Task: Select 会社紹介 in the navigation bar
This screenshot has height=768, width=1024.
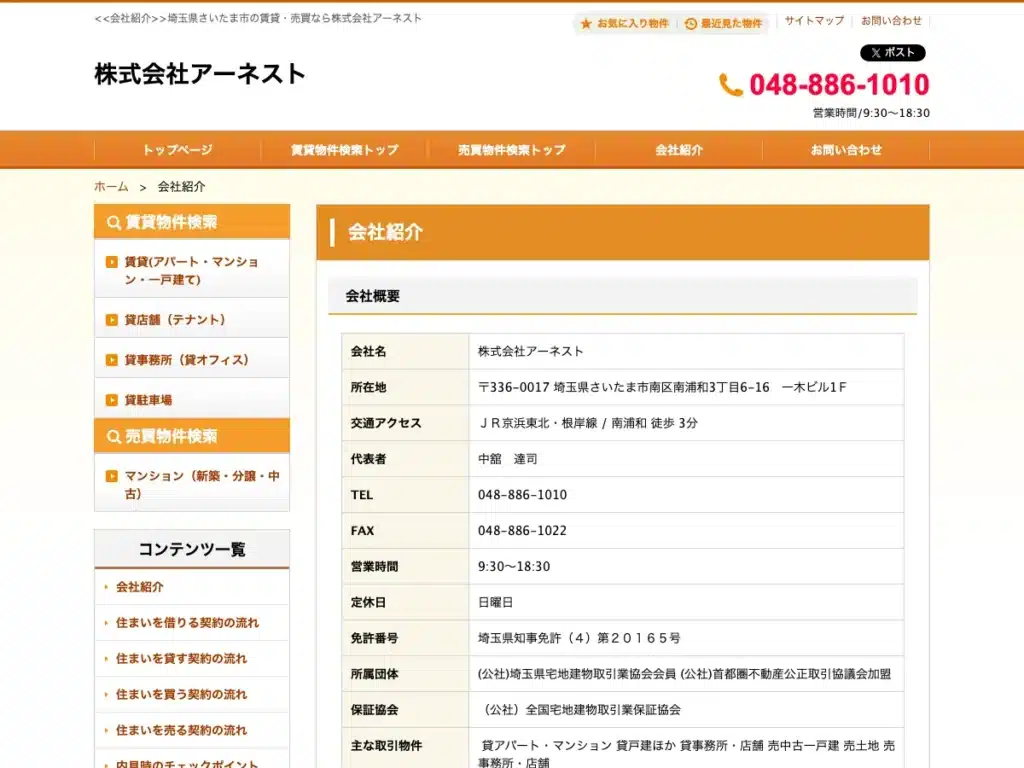Action: tap(679, 150)
